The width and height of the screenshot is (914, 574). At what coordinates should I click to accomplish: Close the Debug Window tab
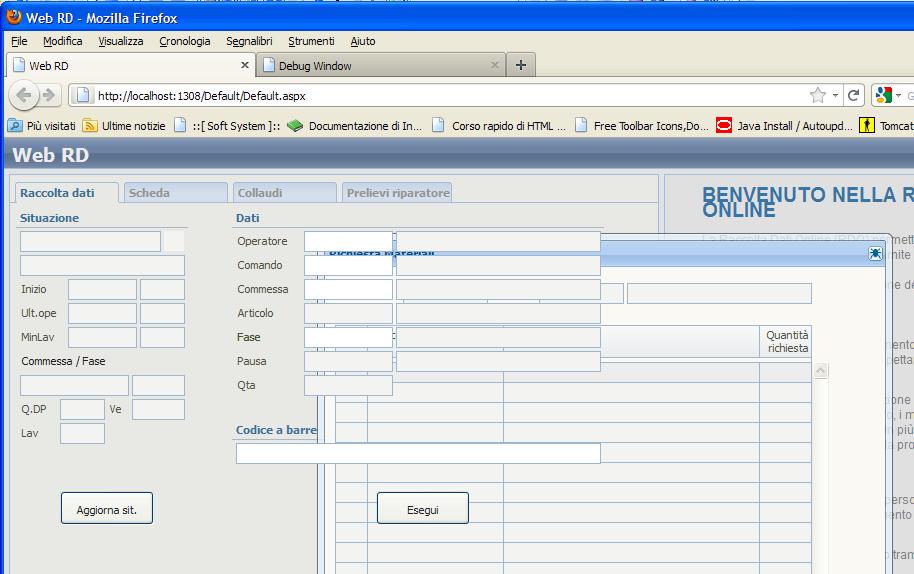click(494, 65)
